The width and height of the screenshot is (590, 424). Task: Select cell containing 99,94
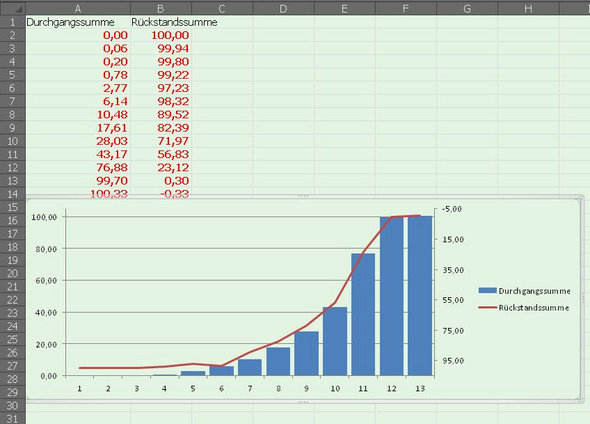[x=161, y=49]
